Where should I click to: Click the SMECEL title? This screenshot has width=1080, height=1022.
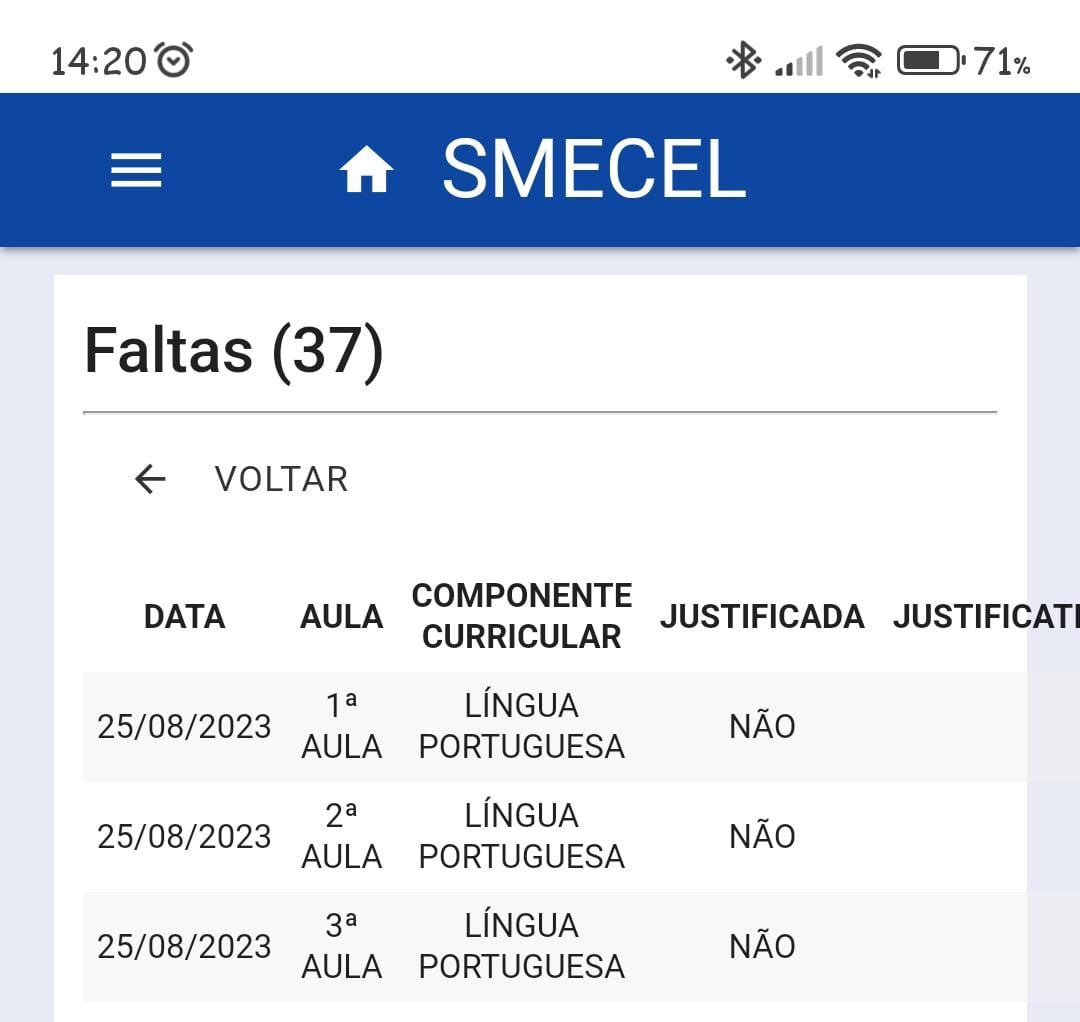594,168
